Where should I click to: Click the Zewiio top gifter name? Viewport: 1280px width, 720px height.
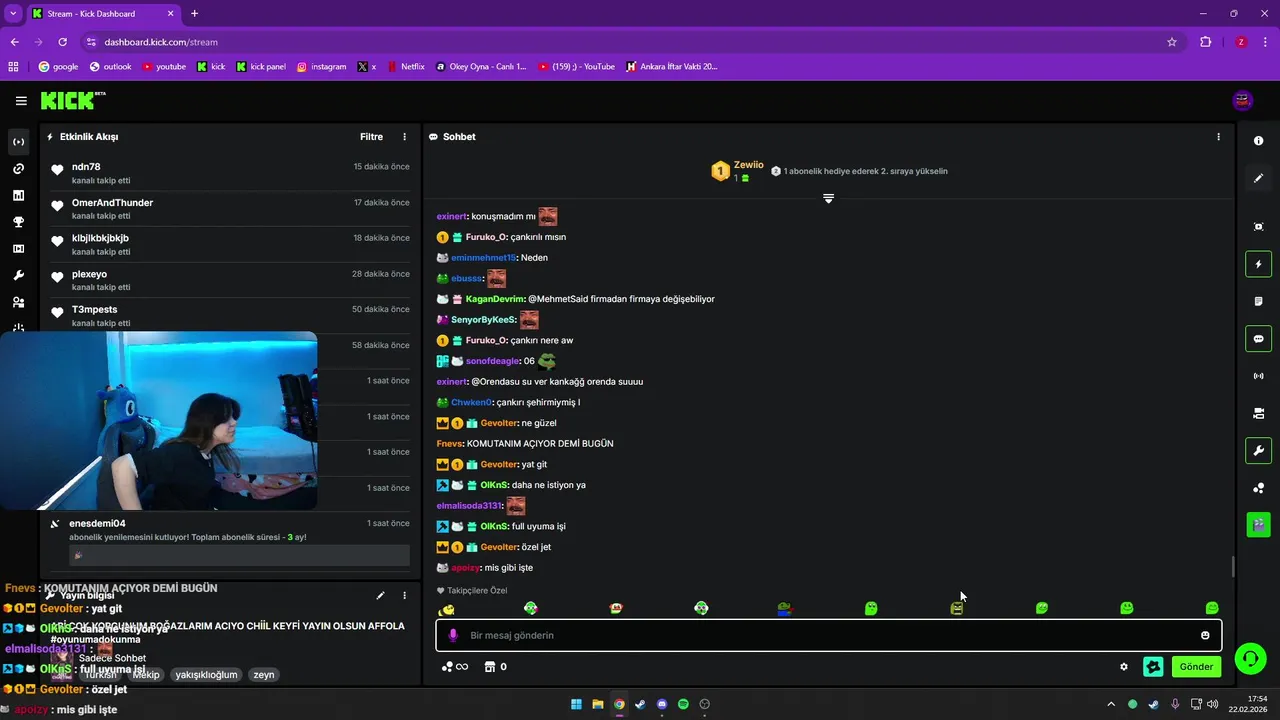point(748,165)
